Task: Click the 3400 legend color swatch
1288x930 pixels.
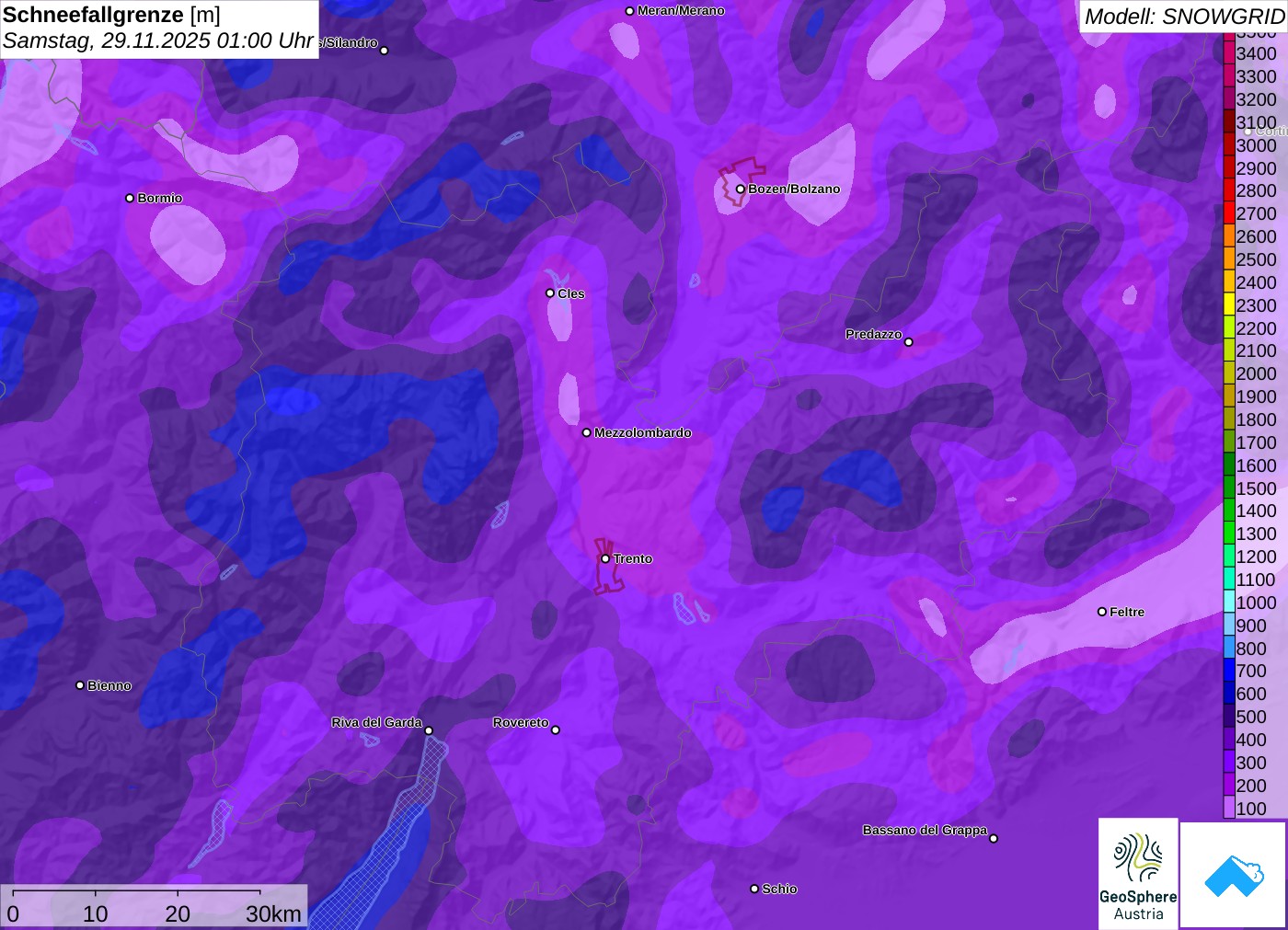Action: tap(1229, 53)
